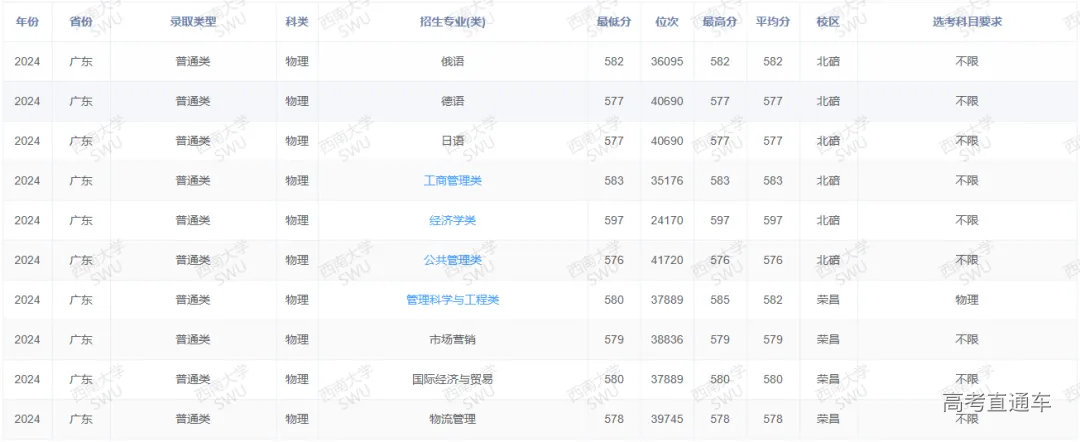This screenshot has width=1080, height=442.
Task: Select the 最高分 column header
Action: pos(719,22)
